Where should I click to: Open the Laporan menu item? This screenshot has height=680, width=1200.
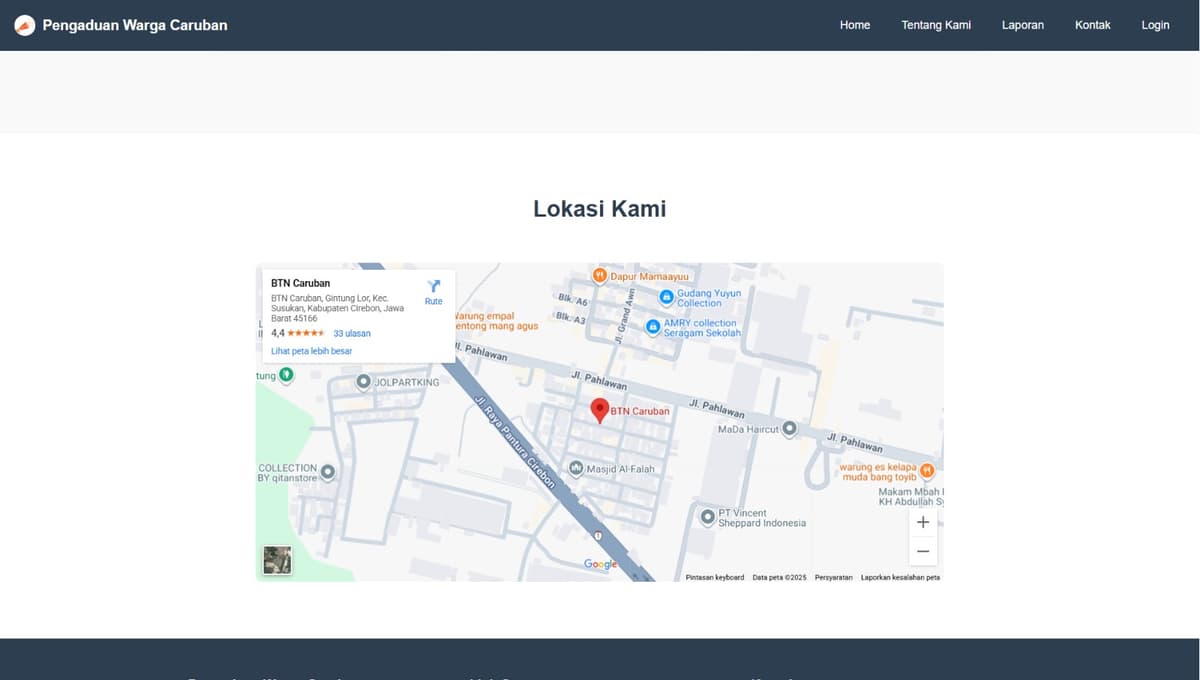1023,25
